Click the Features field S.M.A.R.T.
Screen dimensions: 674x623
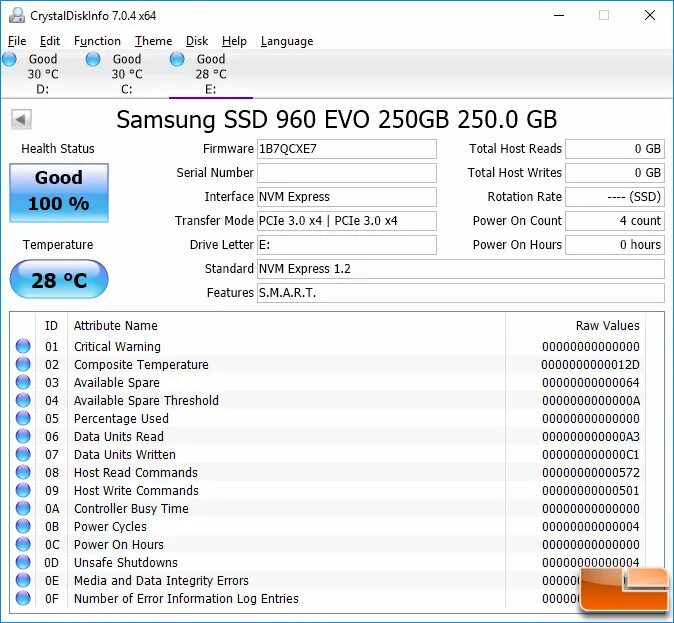pyautogui.click(x=461, y=293)
